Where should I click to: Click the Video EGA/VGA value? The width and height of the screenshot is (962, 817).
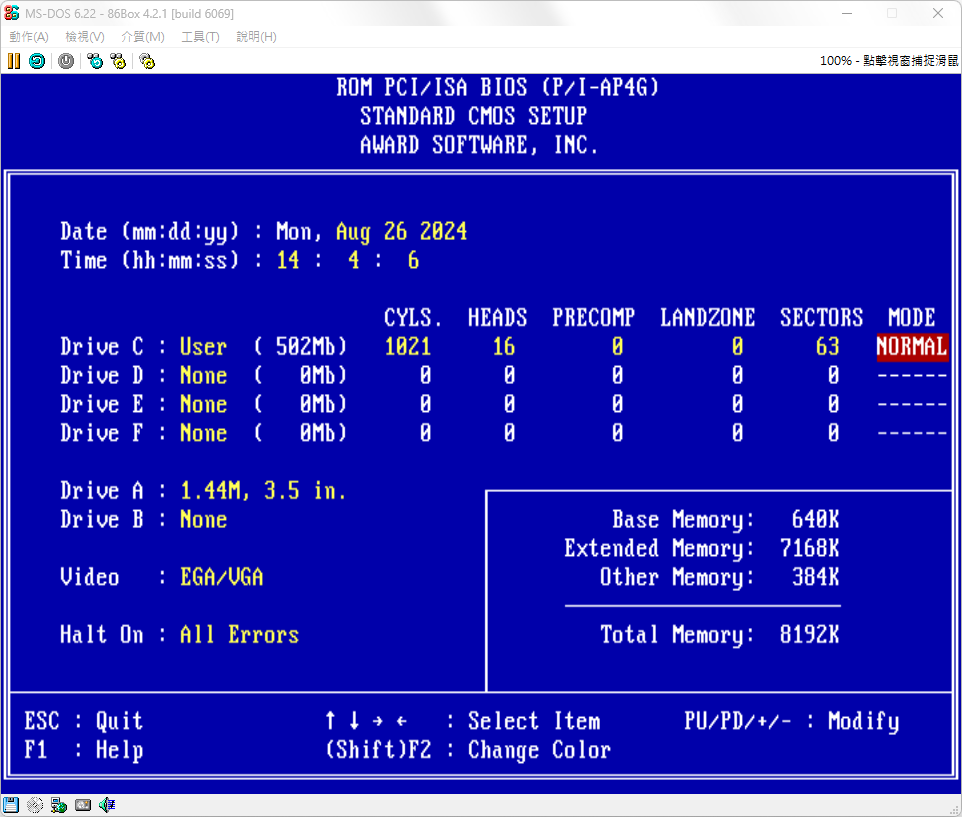click(221, 577)
